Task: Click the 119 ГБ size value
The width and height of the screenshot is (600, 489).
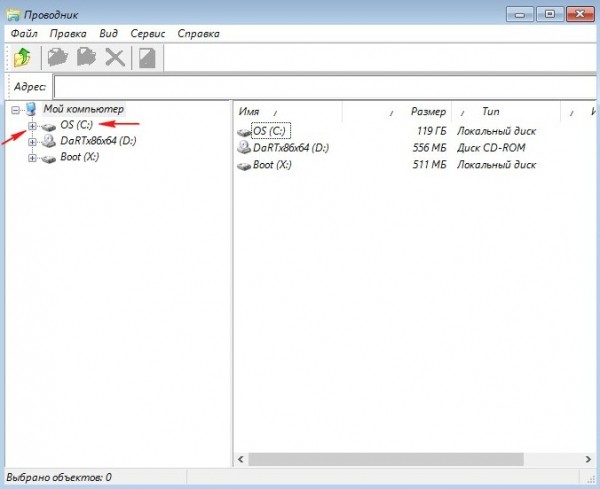Action: coord(431,131)
